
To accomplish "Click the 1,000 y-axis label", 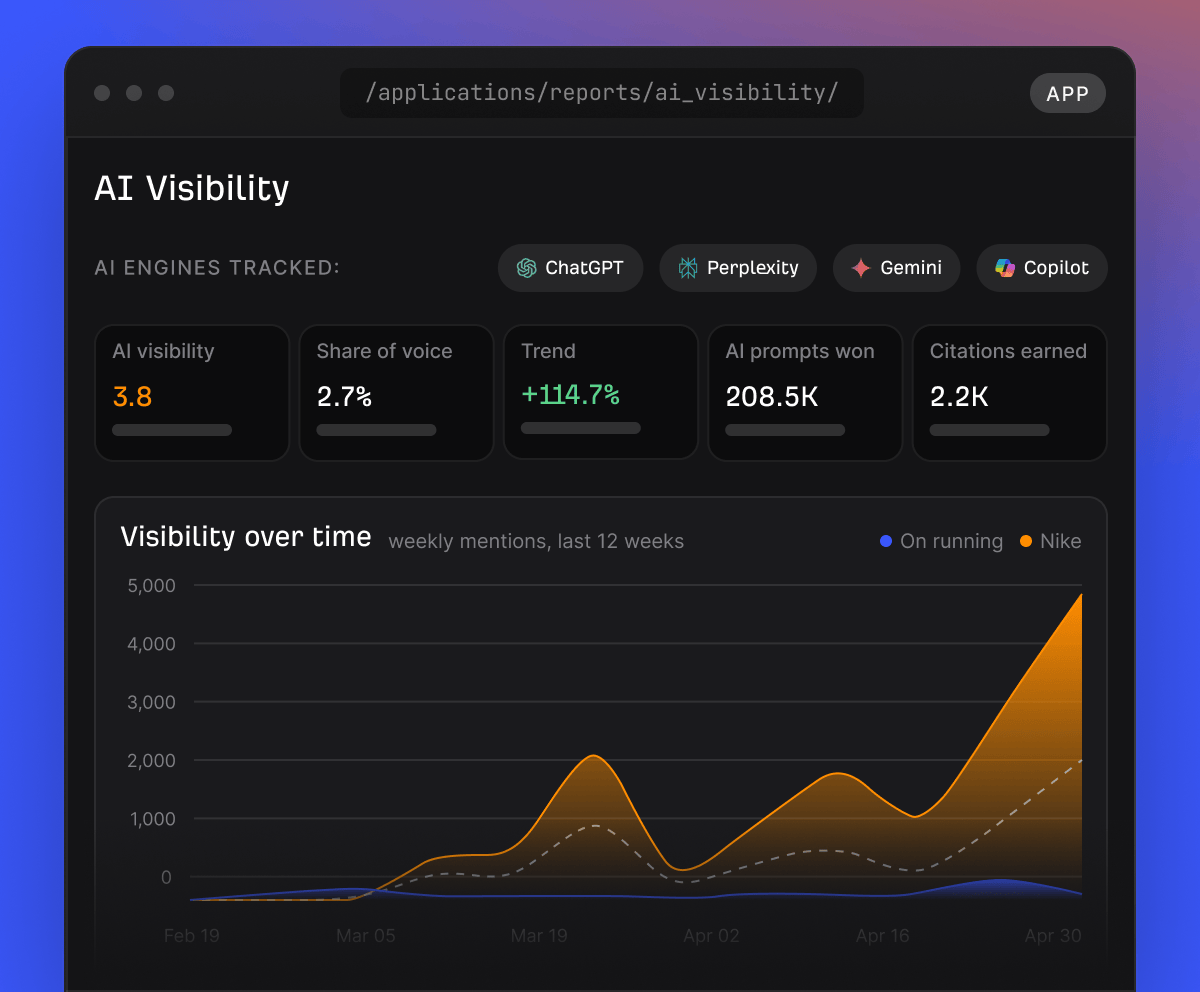I will point(151,819).
